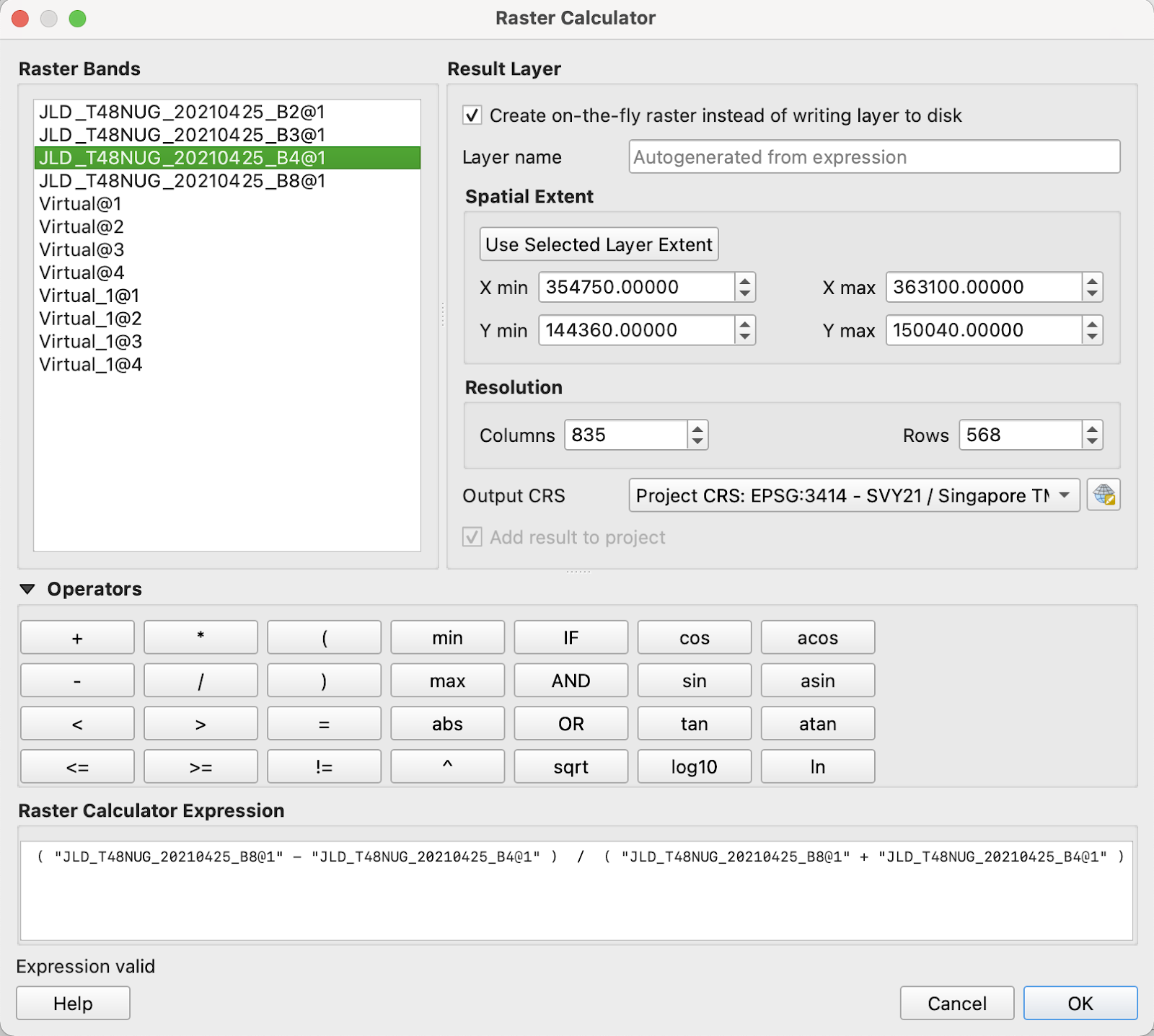The height and width of the screenshot is (1036, 1154).
Task: Click the division operator button
Action: pos(201,681)
